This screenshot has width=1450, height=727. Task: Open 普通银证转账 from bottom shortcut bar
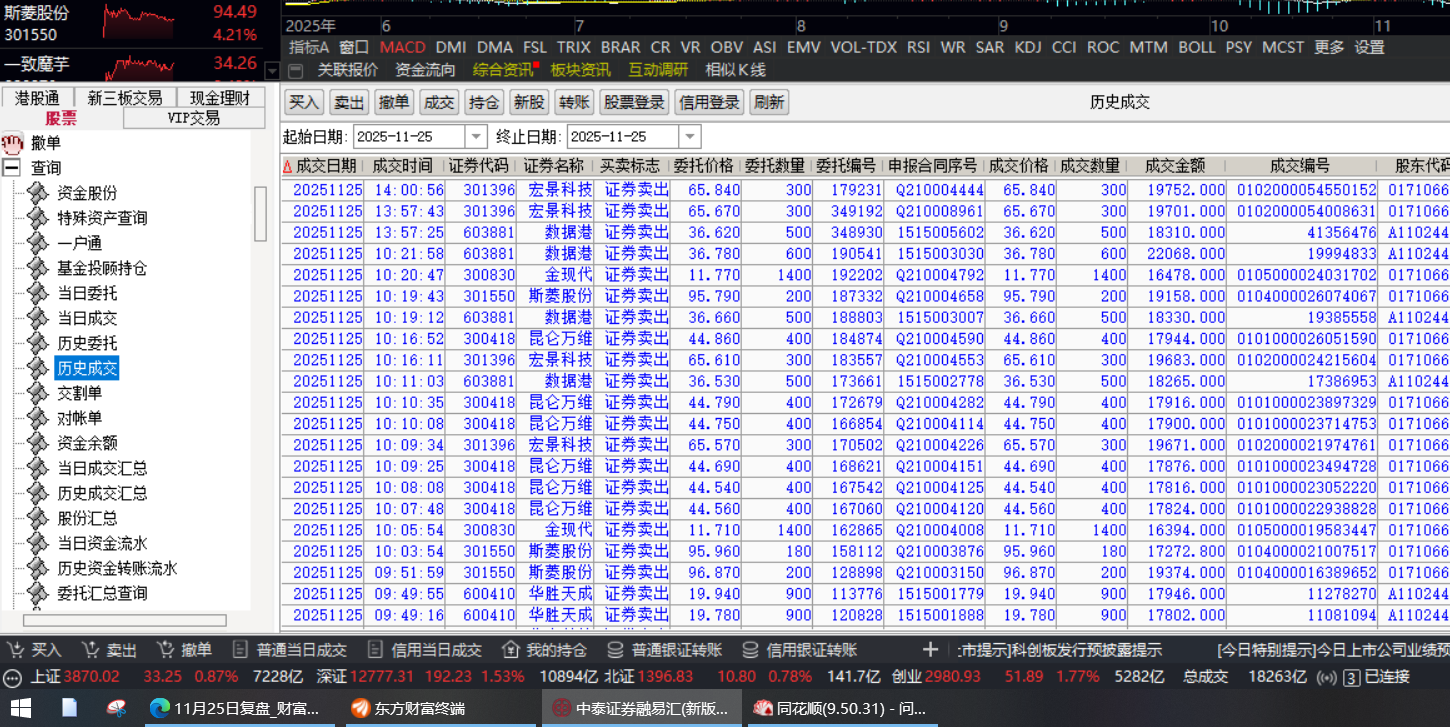(x=666, y=650)
